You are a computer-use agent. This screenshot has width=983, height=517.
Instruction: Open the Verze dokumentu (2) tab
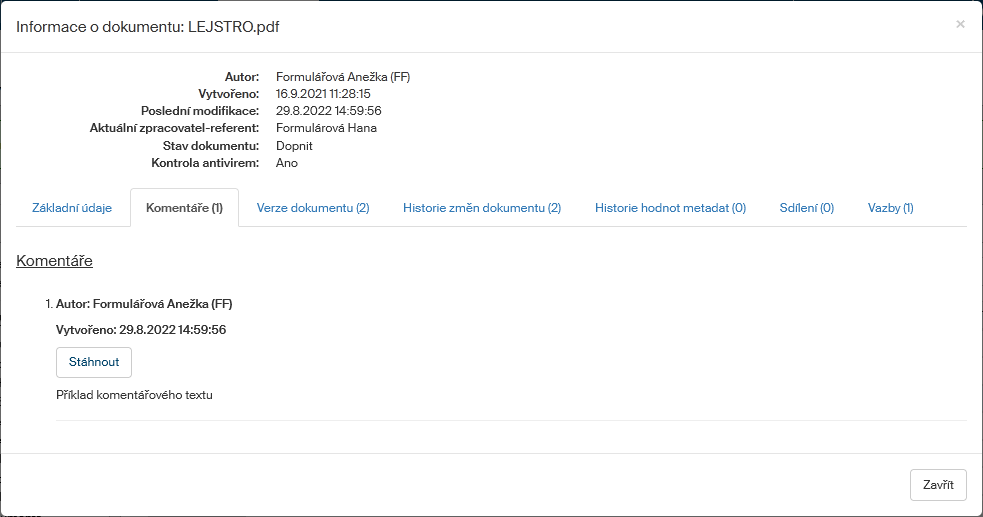tap(313, 208)
